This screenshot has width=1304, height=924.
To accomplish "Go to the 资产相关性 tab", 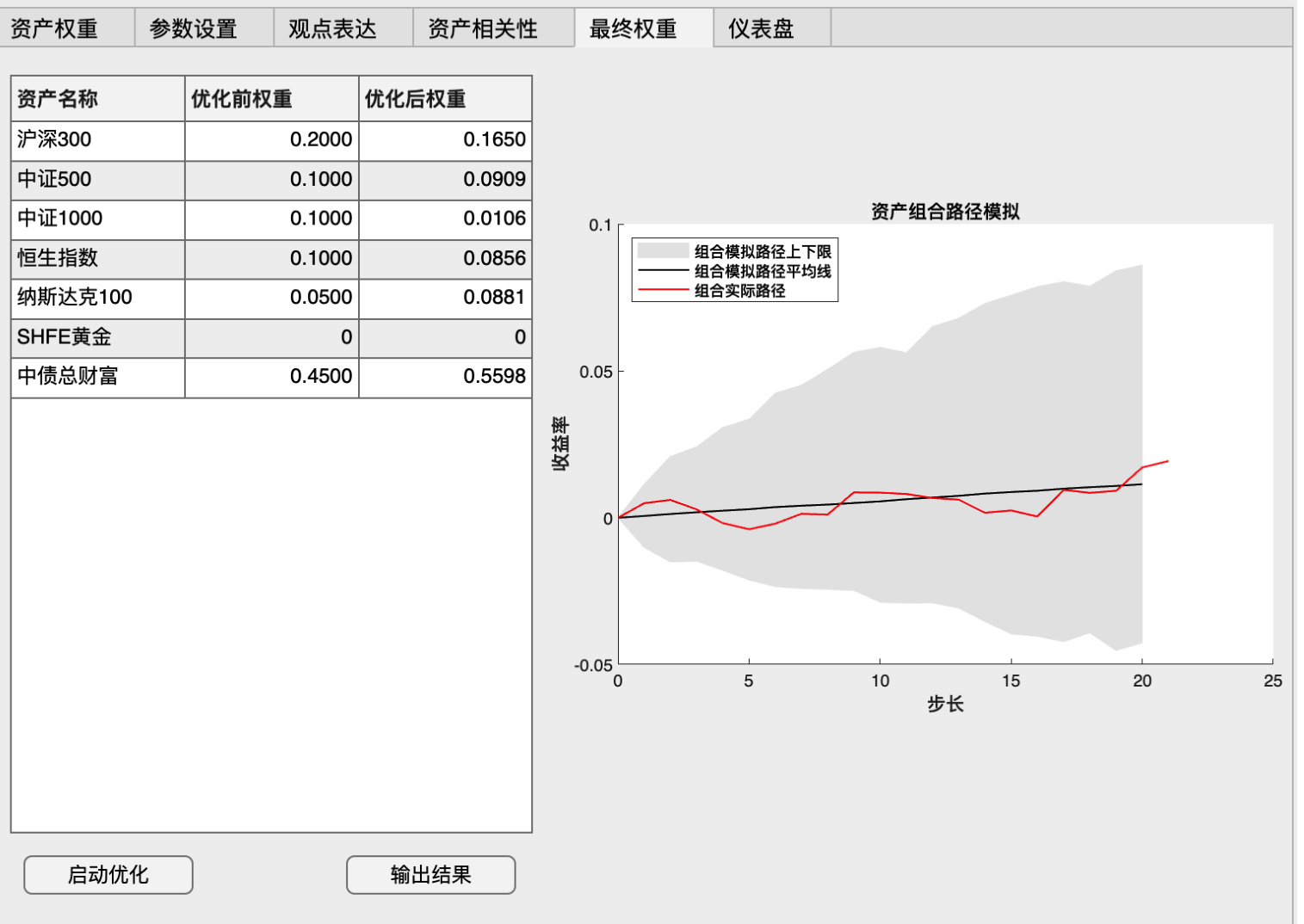I will [x=483, y=28].
